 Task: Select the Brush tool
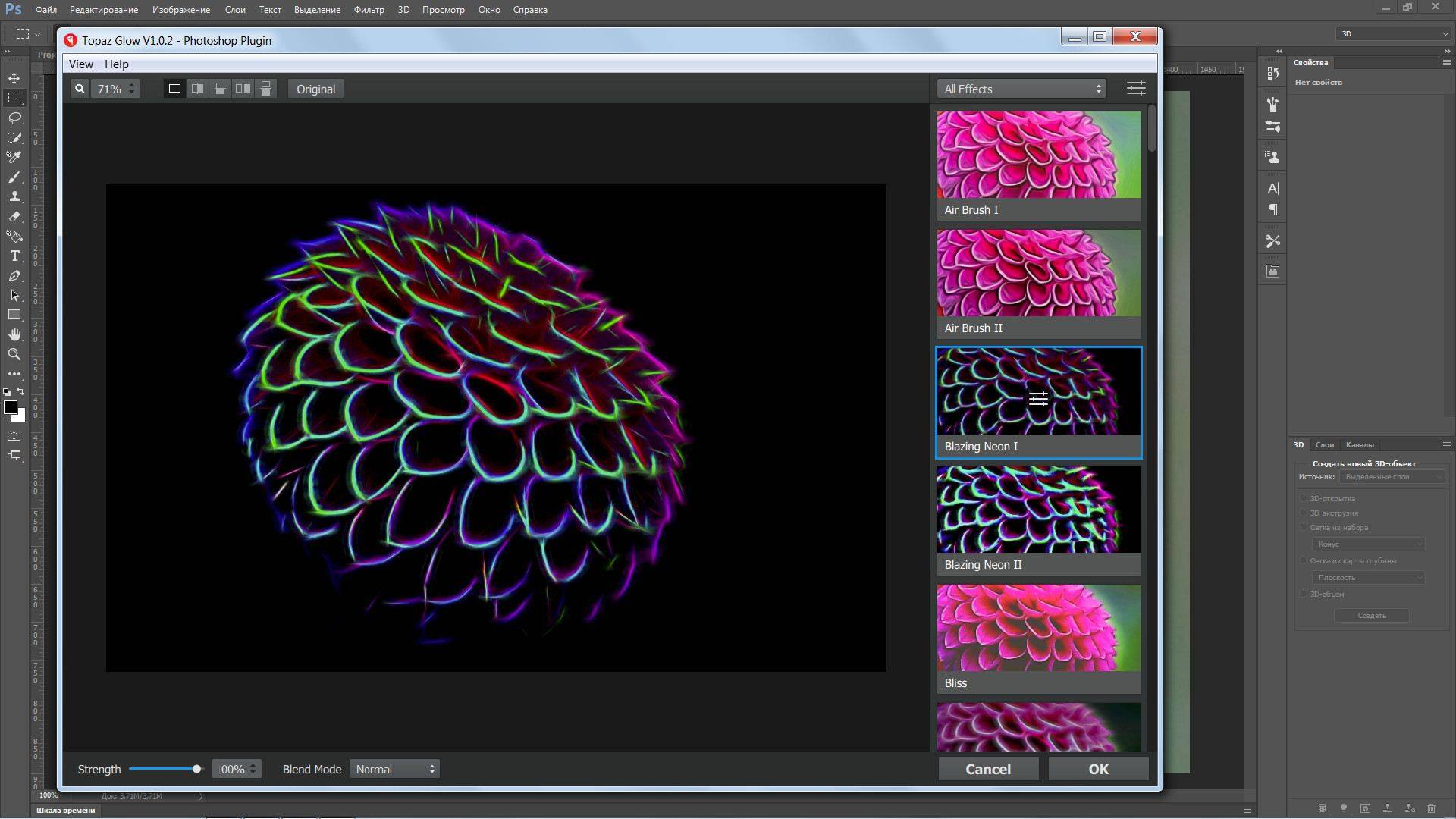click(14, 177)
